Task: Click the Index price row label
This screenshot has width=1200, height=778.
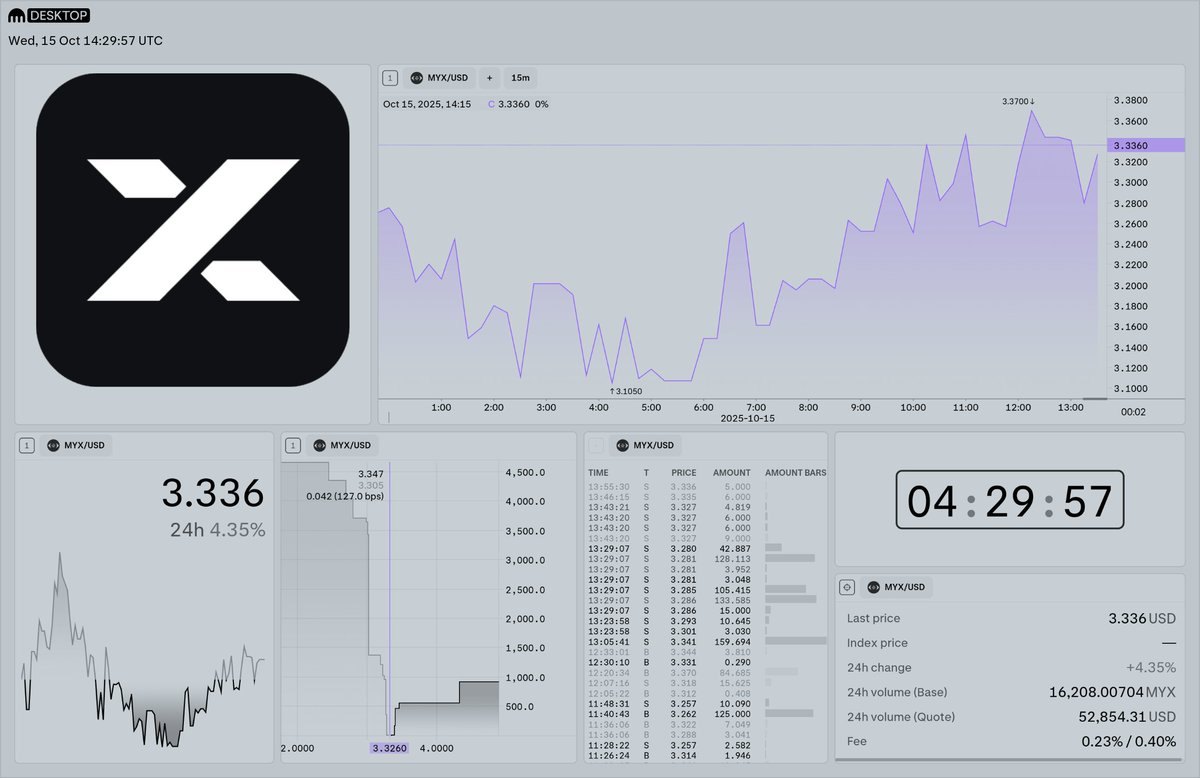Action: [x=877, y=643]
